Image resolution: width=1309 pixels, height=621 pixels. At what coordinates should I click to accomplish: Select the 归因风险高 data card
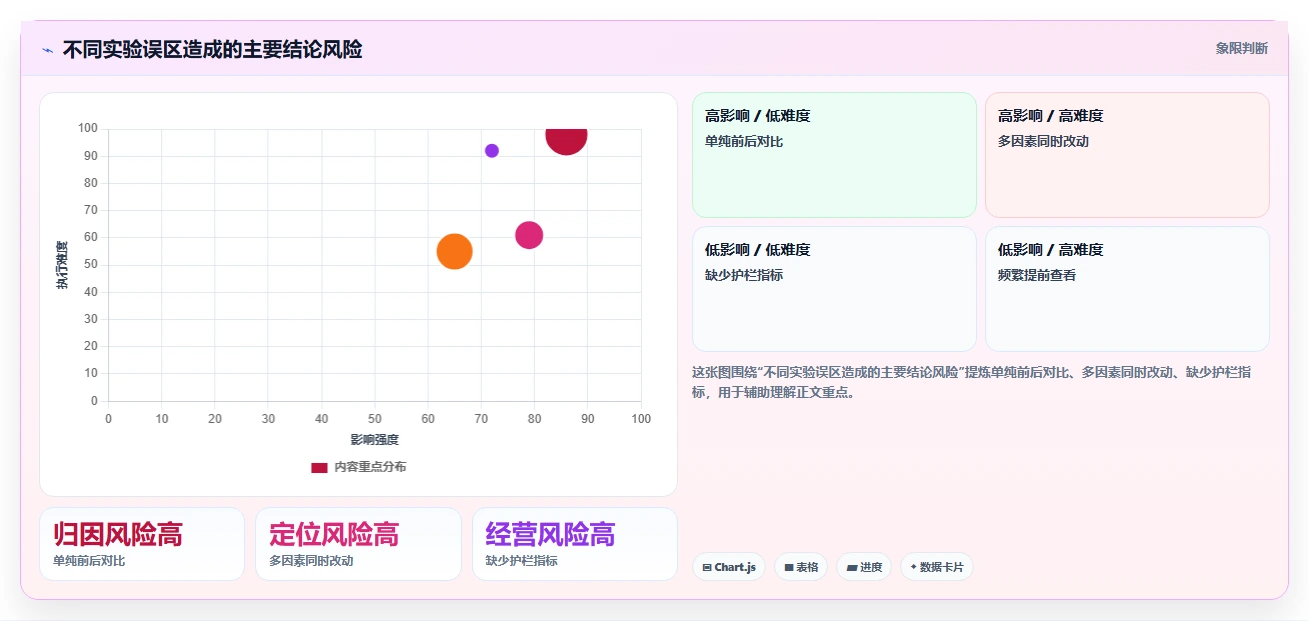coord(142,544)
